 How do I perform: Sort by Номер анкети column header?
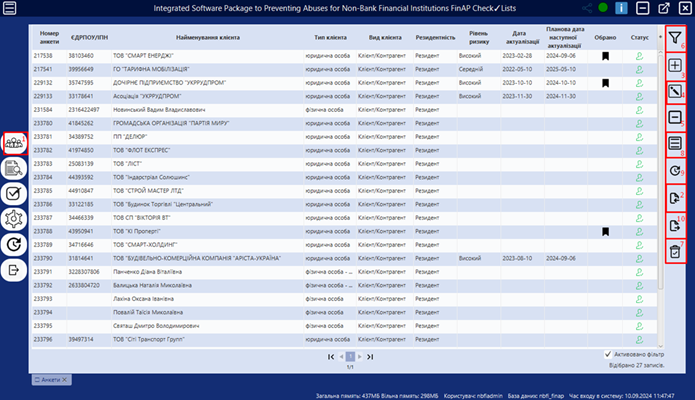pyautogui.click(x=49, y=37)
